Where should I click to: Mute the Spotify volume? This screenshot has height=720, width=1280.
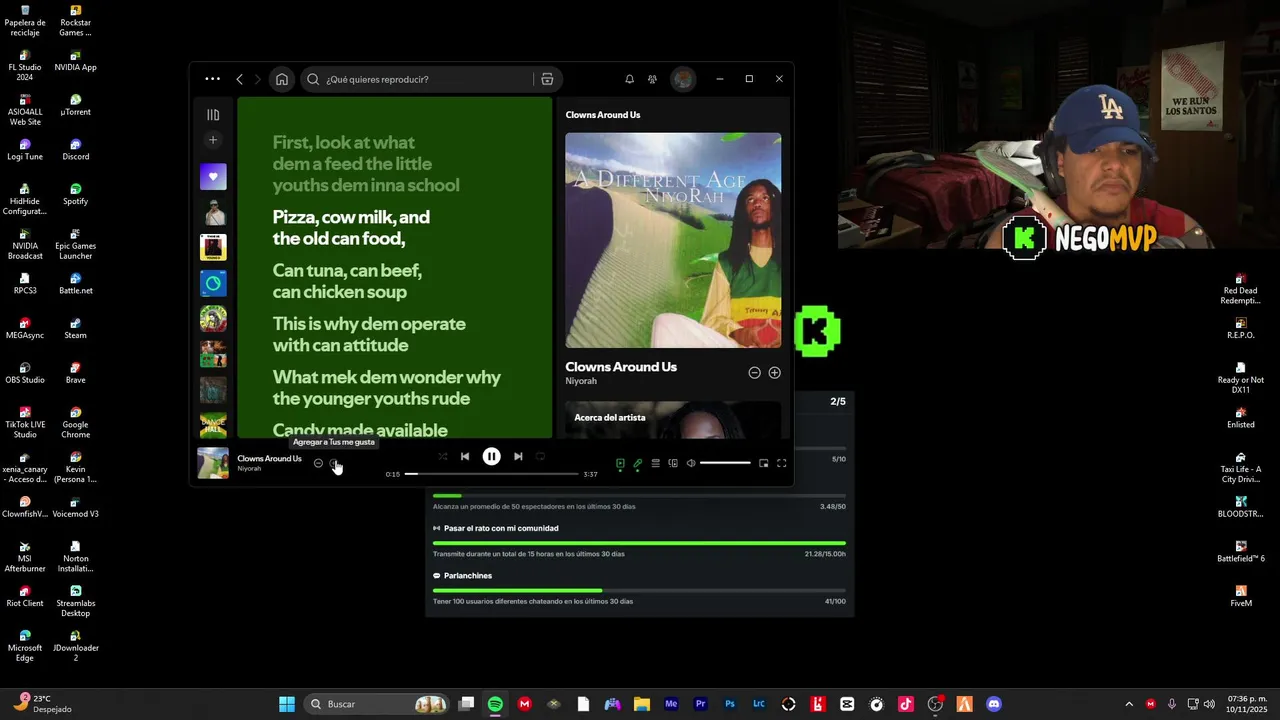pos(691,463)
